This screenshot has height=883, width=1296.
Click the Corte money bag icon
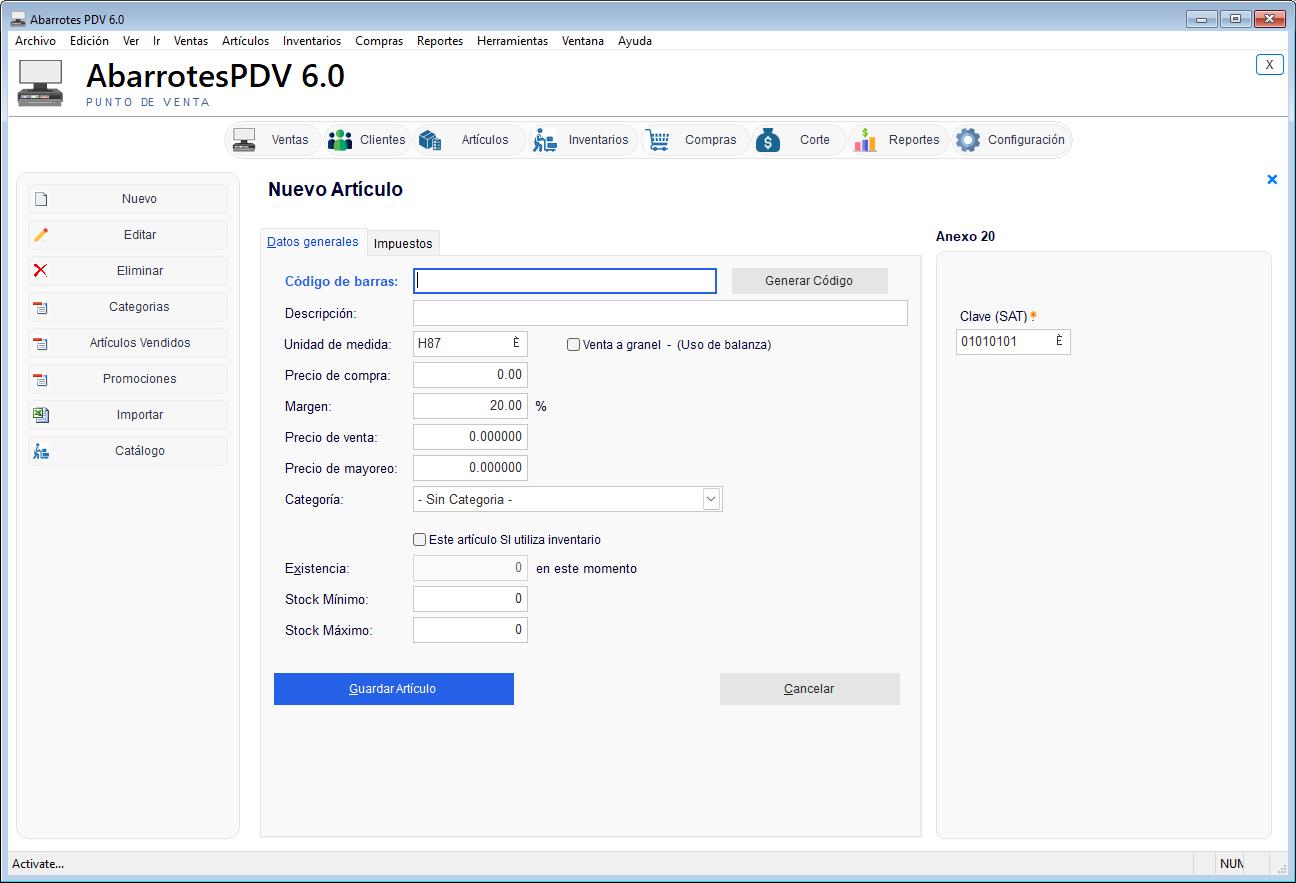pyautogui.click(x=768, y=140)
